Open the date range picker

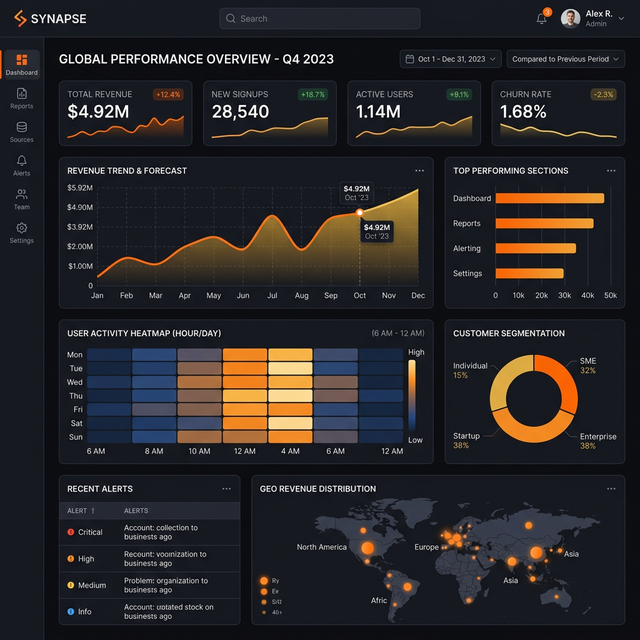pyautogui.click(x=450, y=59)
